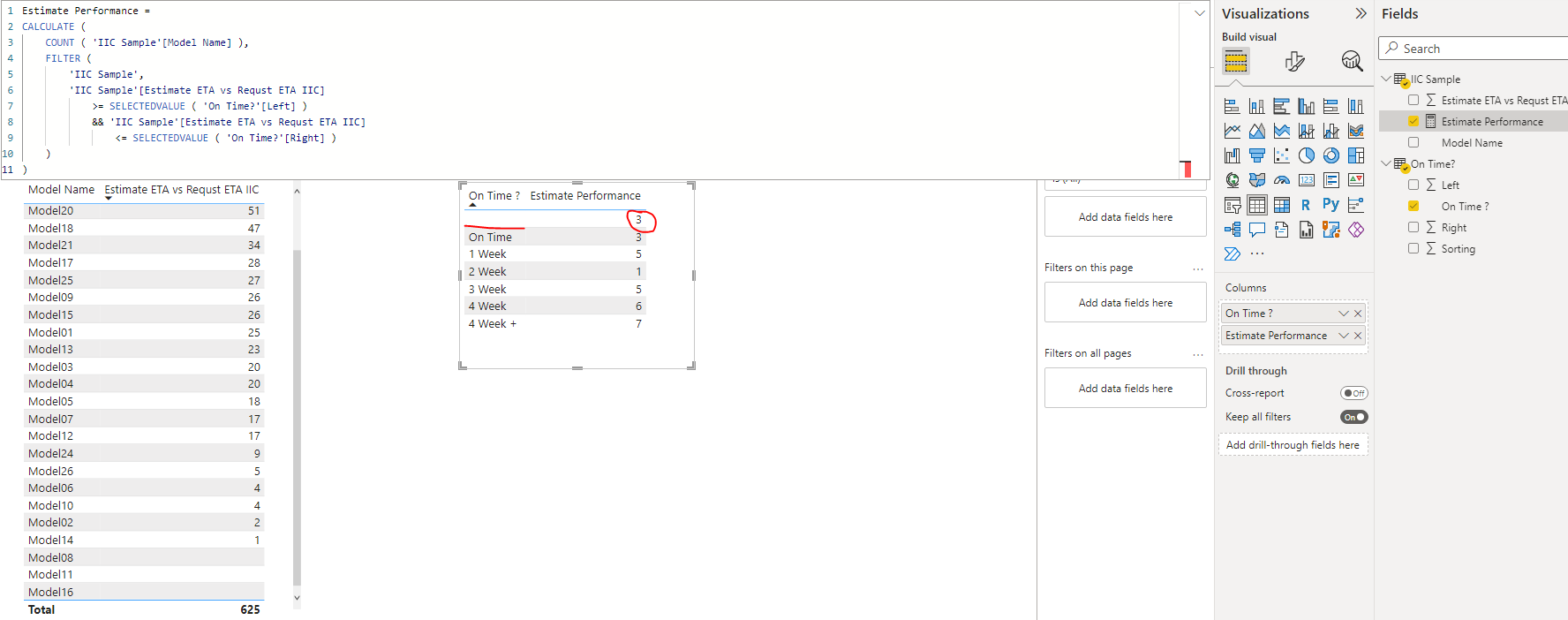Open Estimate Performance column field dropdown

click(x=1344, y=336)
